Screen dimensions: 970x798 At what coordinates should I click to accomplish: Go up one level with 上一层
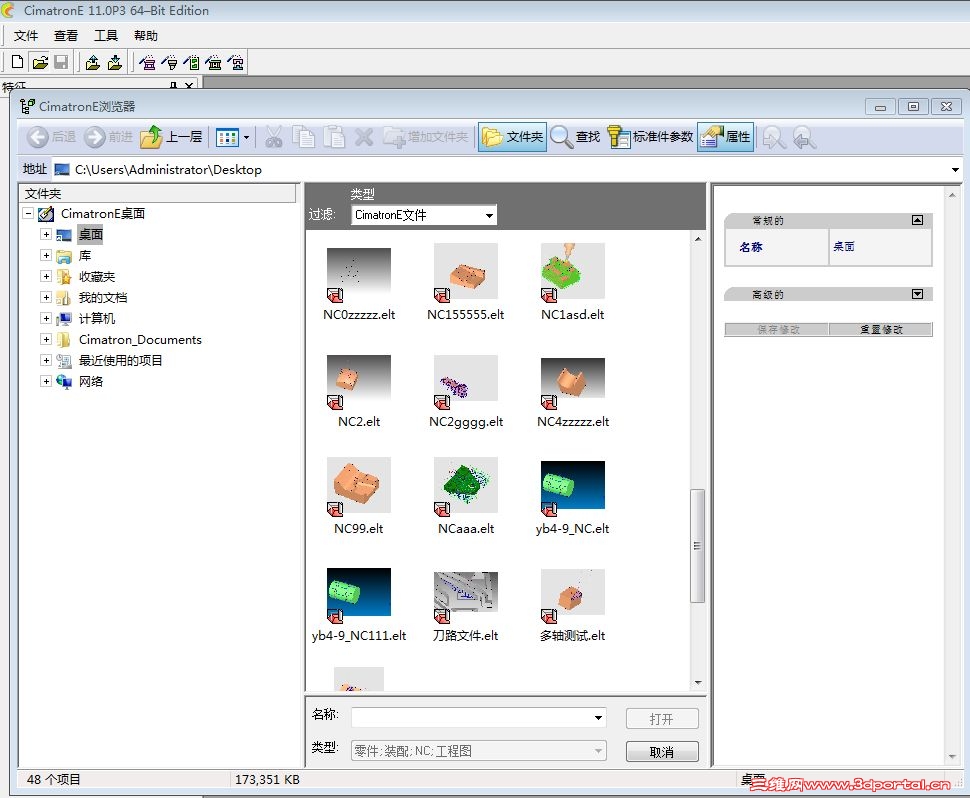pos(171,137)
